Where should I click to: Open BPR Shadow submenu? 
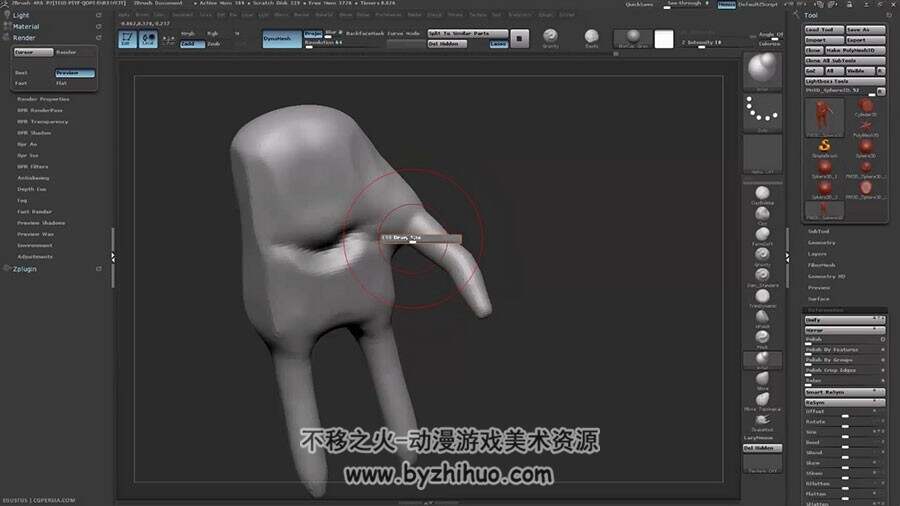[34, 133]
